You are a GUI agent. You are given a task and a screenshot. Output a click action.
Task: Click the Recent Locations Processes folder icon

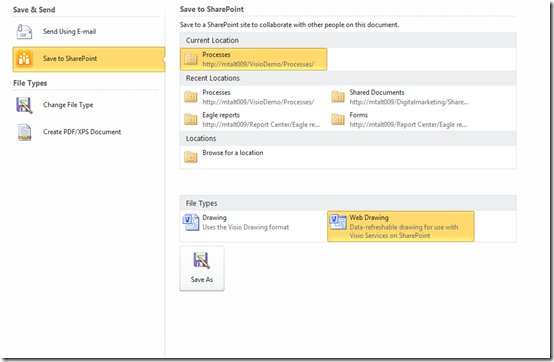click(x=191, y=97)
